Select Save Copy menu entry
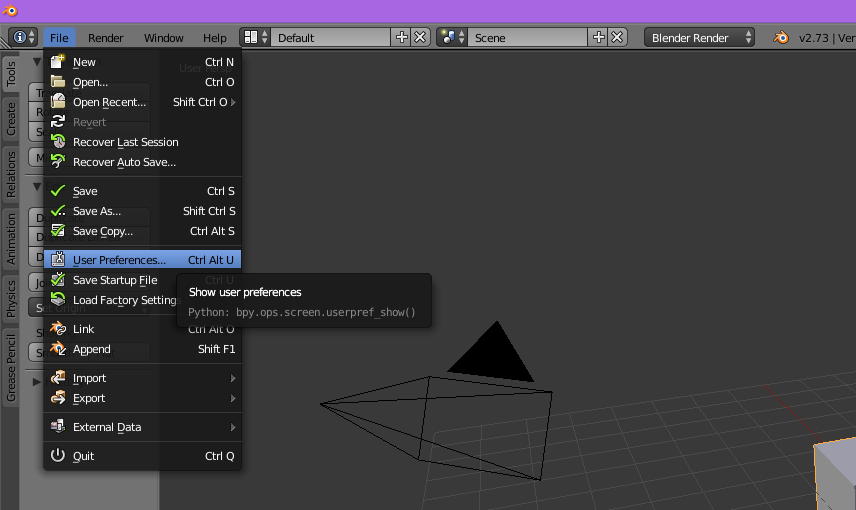 (x=142, y=231)
